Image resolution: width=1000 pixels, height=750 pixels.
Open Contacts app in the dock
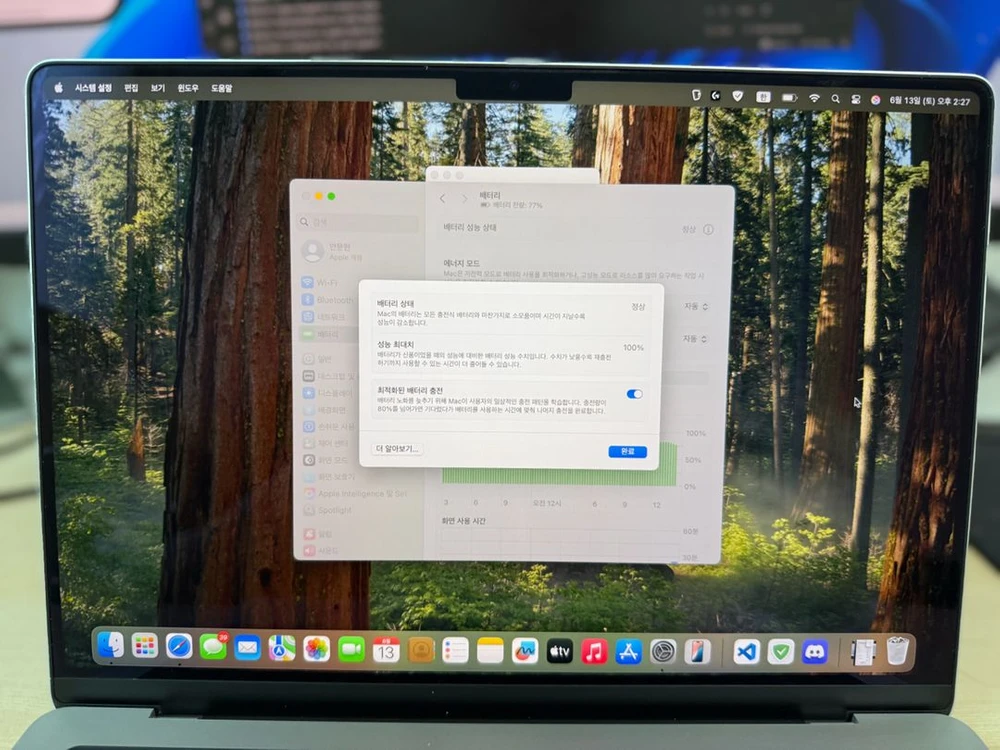click(420, 651)
